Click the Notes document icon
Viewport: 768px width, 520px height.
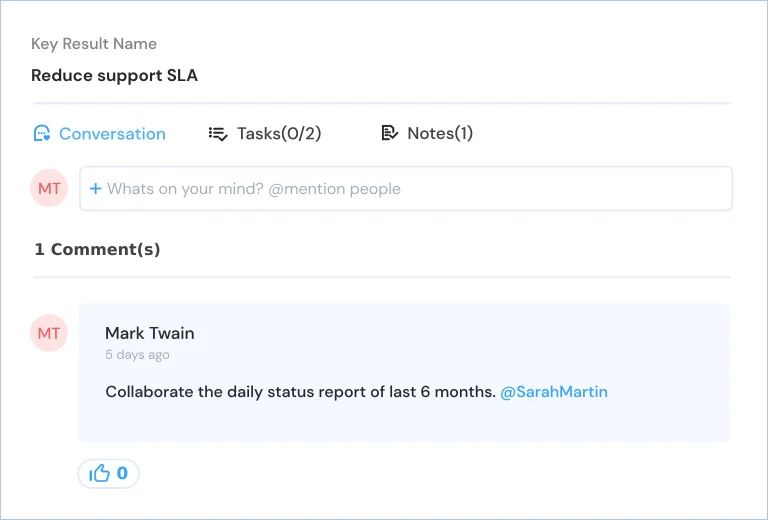(x=389, y=133)
